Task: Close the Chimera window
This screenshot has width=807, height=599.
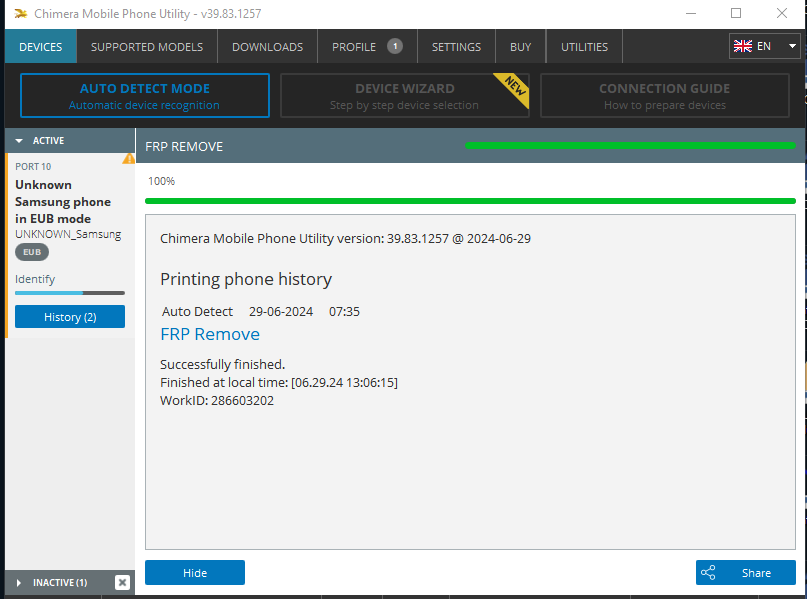Action: pos(782,13)
